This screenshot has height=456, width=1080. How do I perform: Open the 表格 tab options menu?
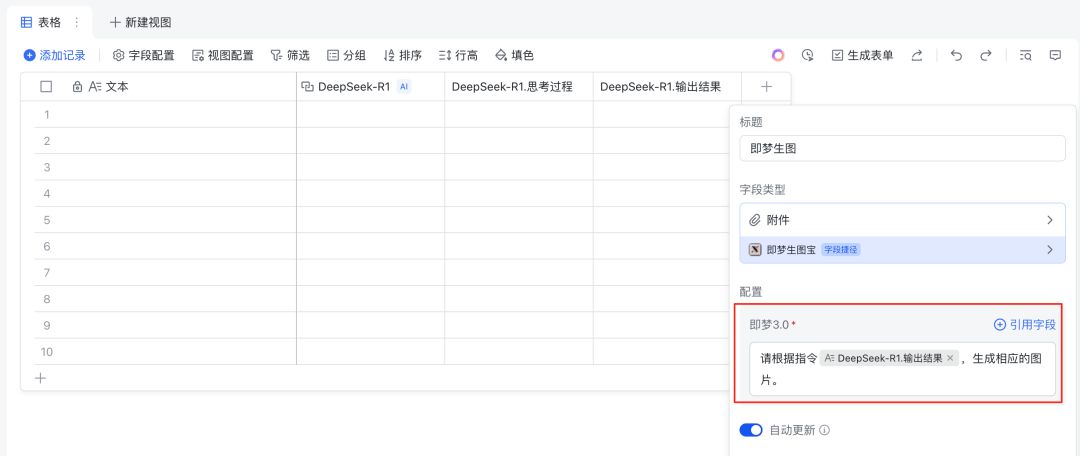click(76, 22)
